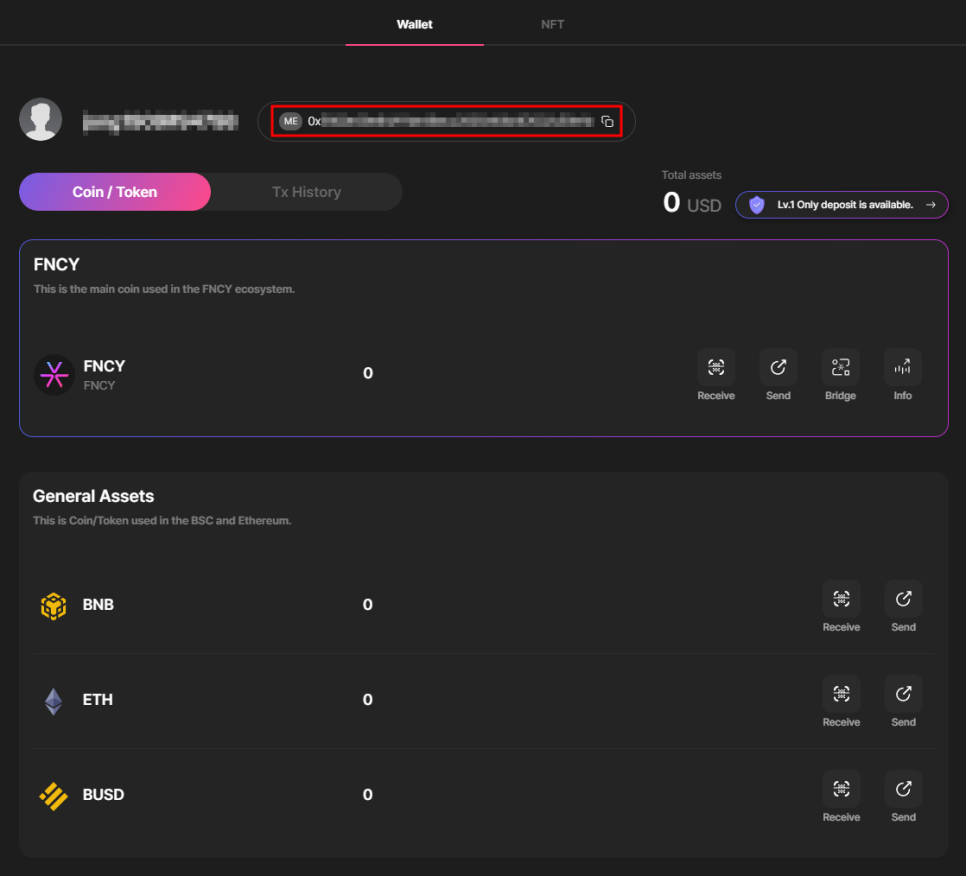966x876 pixels.
Task: Click the FNCY balance value 0
Action: point(368,373)
